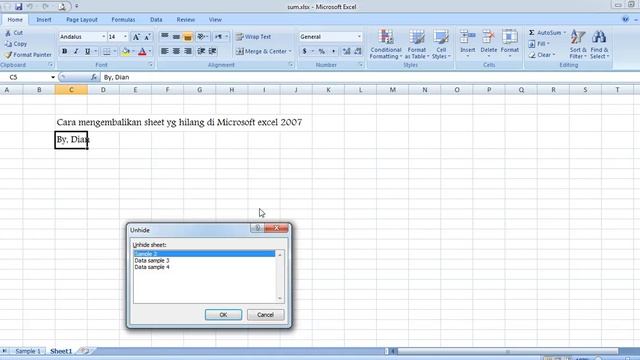
Task: Click the Save icon in quick access toolbar
Action: click(x=18, y=7)
